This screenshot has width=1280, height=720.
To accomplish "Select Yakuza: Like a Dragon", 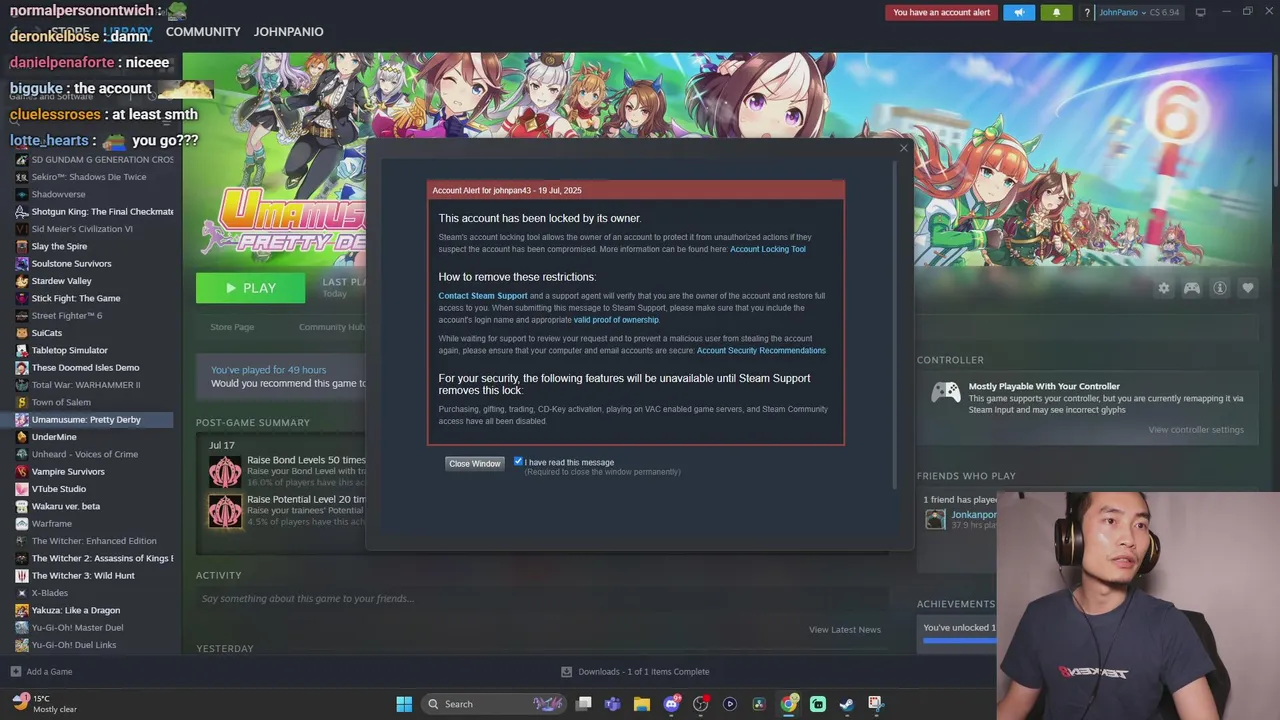I will coord(76,610).
